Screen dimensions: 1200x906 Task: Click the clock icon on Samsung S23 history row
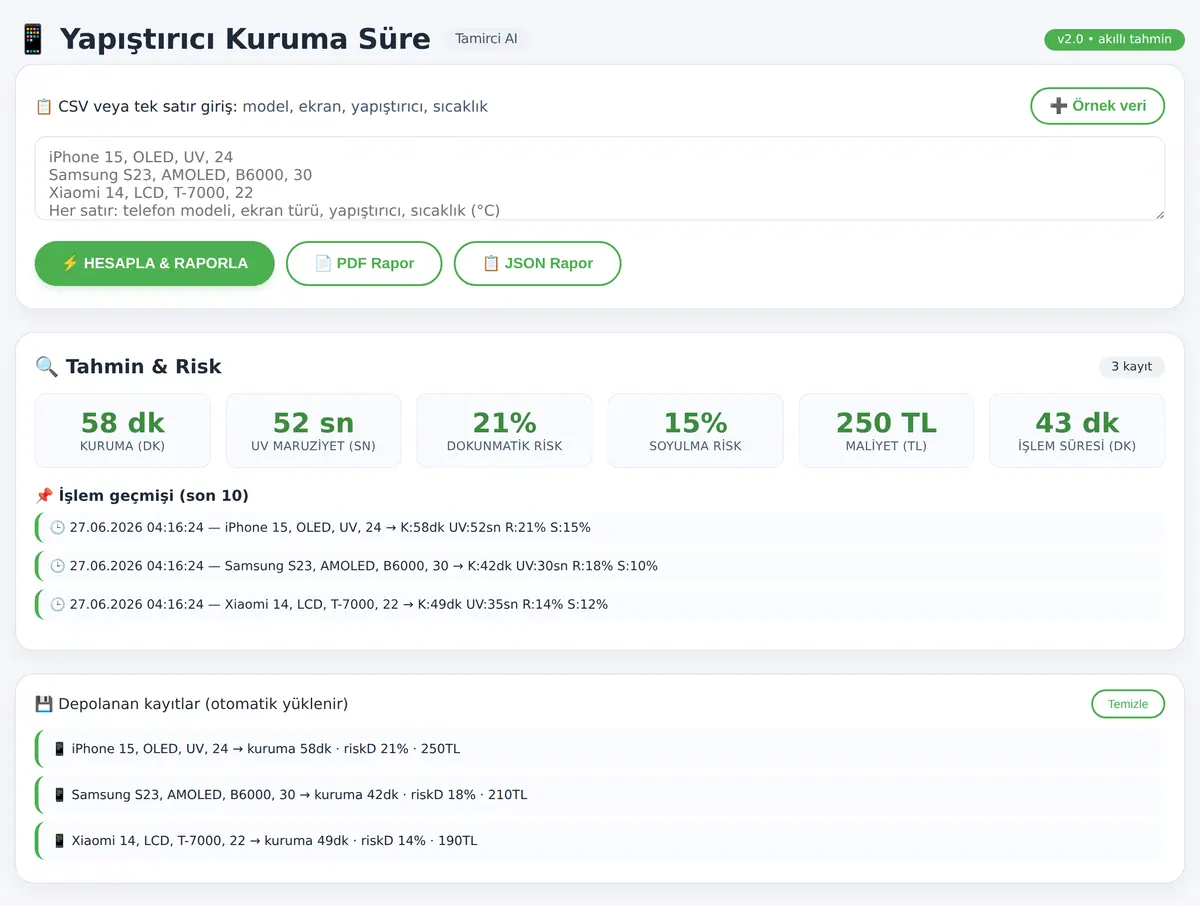58,566
